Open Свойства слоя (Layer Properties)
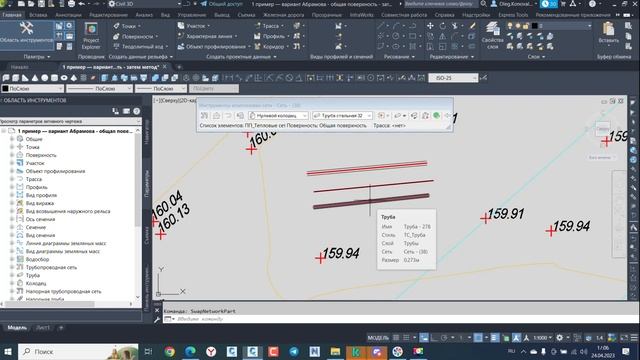Image resolution: width=640 pixels, height=360 pixels. 492,35
